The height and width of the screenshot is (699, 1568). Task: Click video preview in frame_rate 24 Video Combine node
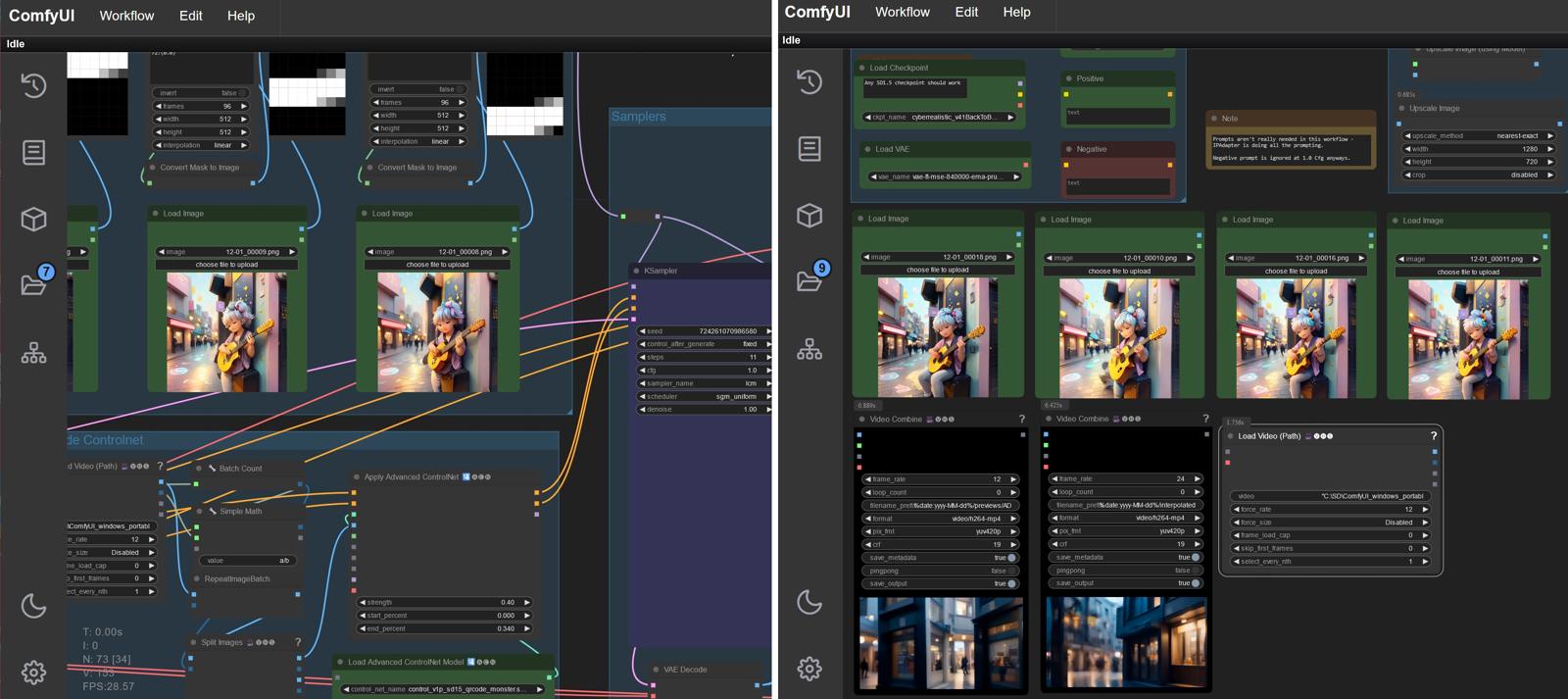point(1125,642)
